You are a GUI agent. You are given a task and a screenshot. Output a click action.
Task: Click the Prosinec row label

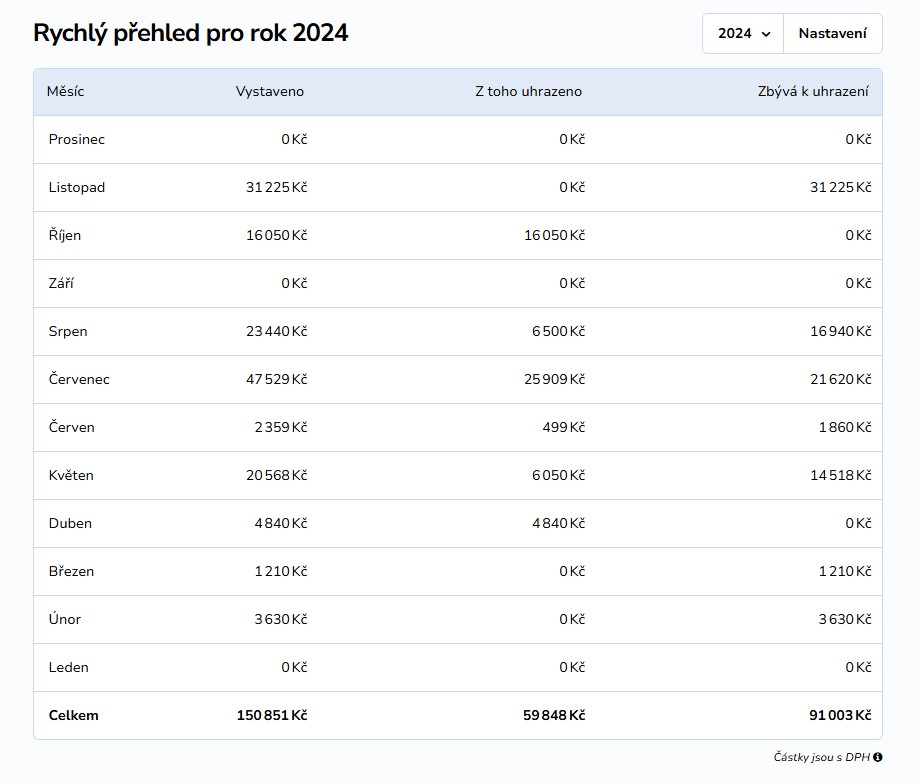[76, 140]
